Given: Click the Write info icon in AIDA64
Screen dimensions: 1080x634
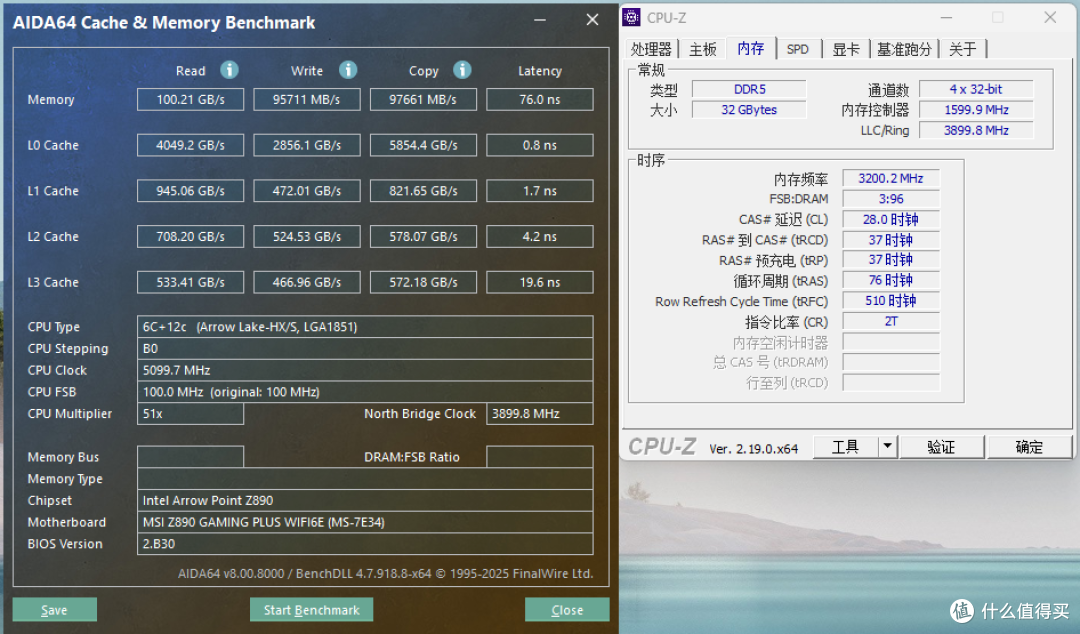Looking at the screenshot, I should [349, 70].
